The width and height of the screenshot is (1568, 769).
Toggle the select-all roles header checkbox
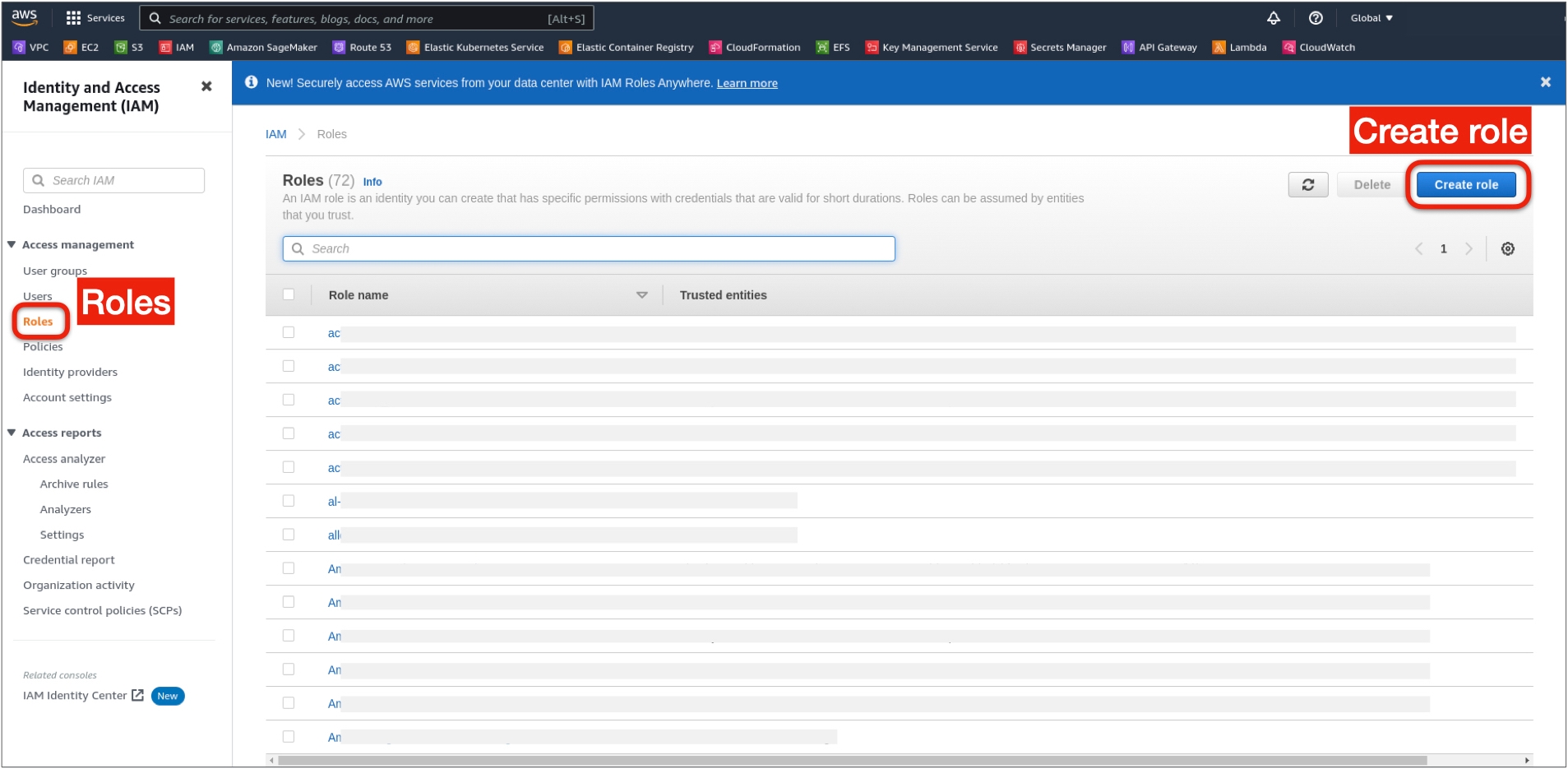click(289, 294)
